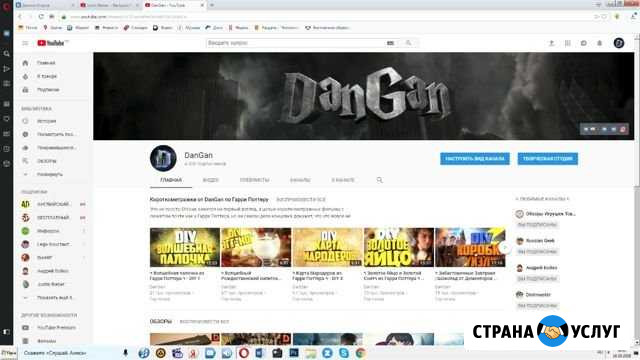Open Андрей Boiko subscription in left sidebar
640x360 pixels.
53,271
